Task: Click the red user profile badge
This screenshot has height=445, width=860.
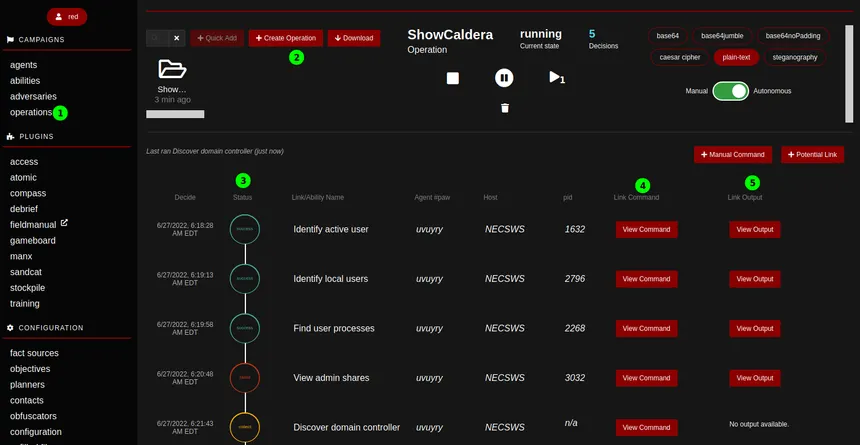Action: pyautogui.click(x=67, y=16)
